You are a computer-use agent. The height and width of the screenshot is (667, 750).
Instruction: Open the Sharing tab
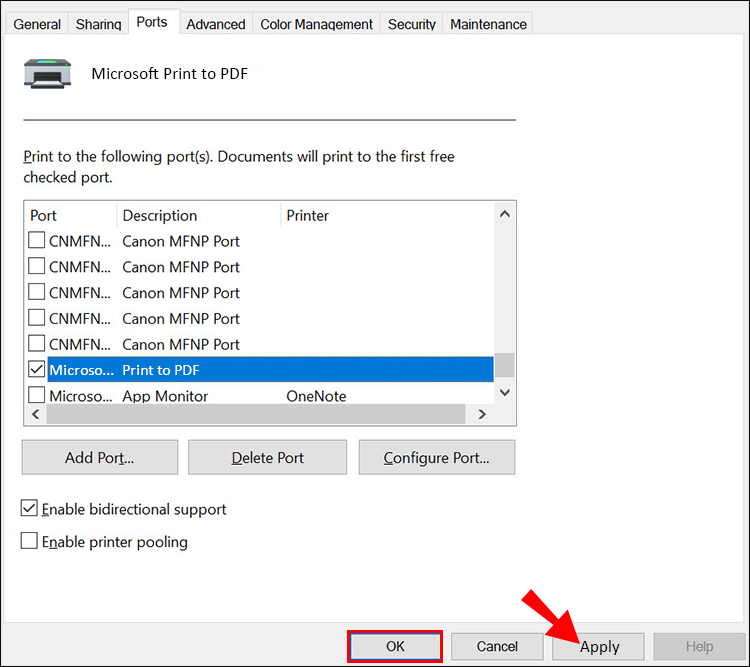(x=99, y=24)
